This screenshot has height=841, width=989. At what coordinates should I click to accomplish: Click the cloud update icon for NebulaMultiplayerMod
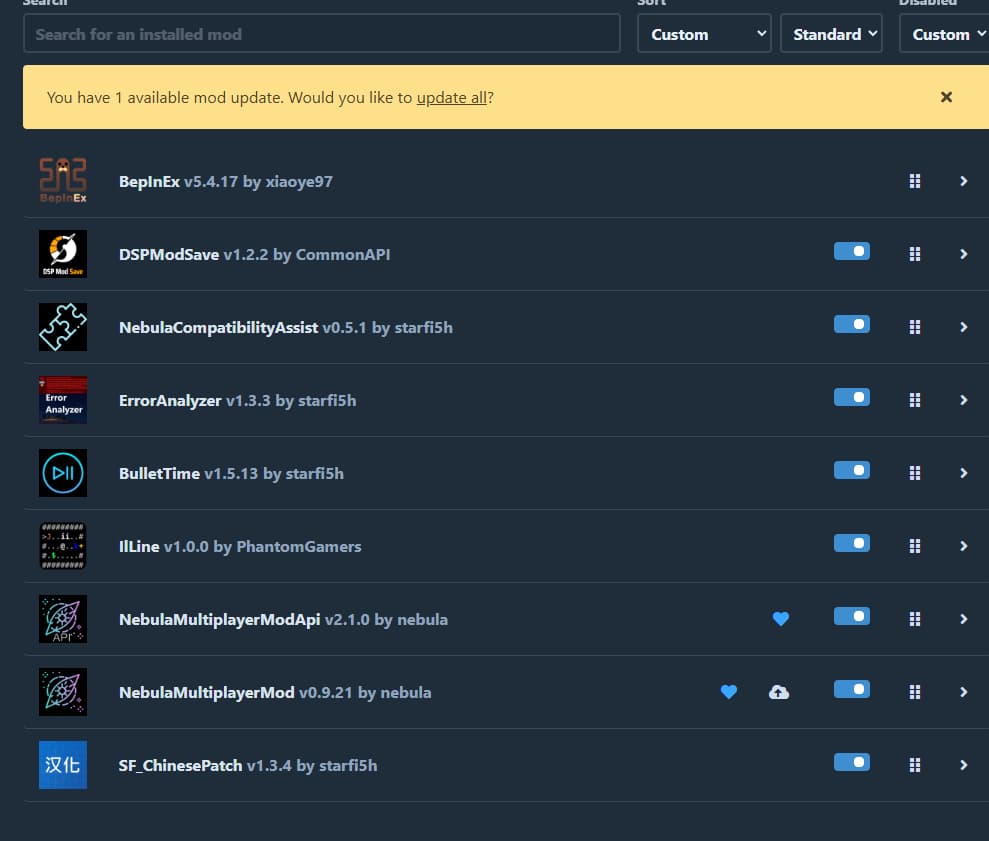click(x=779, y=692)
